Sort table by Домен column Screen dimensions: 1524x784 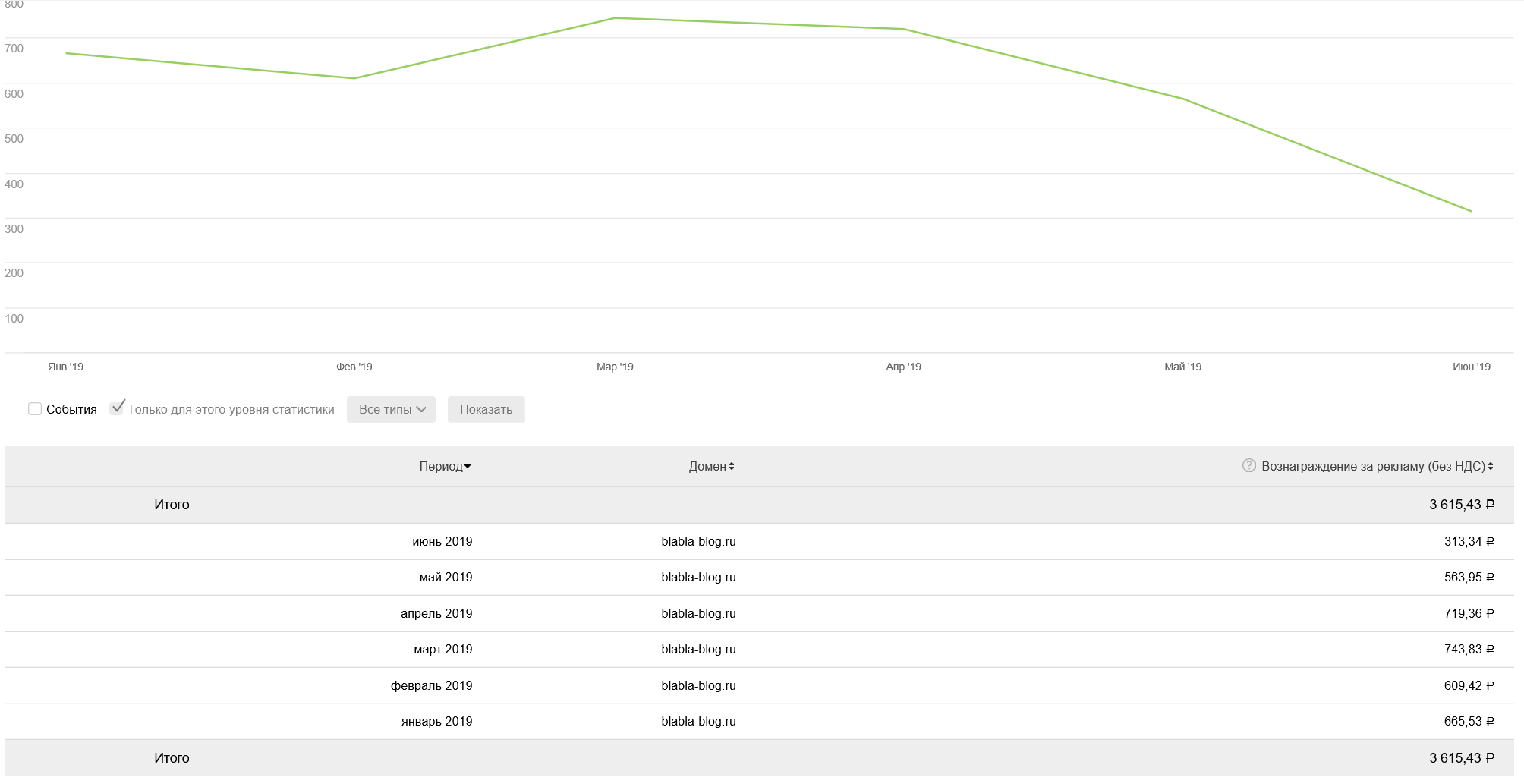click(711, 467)
